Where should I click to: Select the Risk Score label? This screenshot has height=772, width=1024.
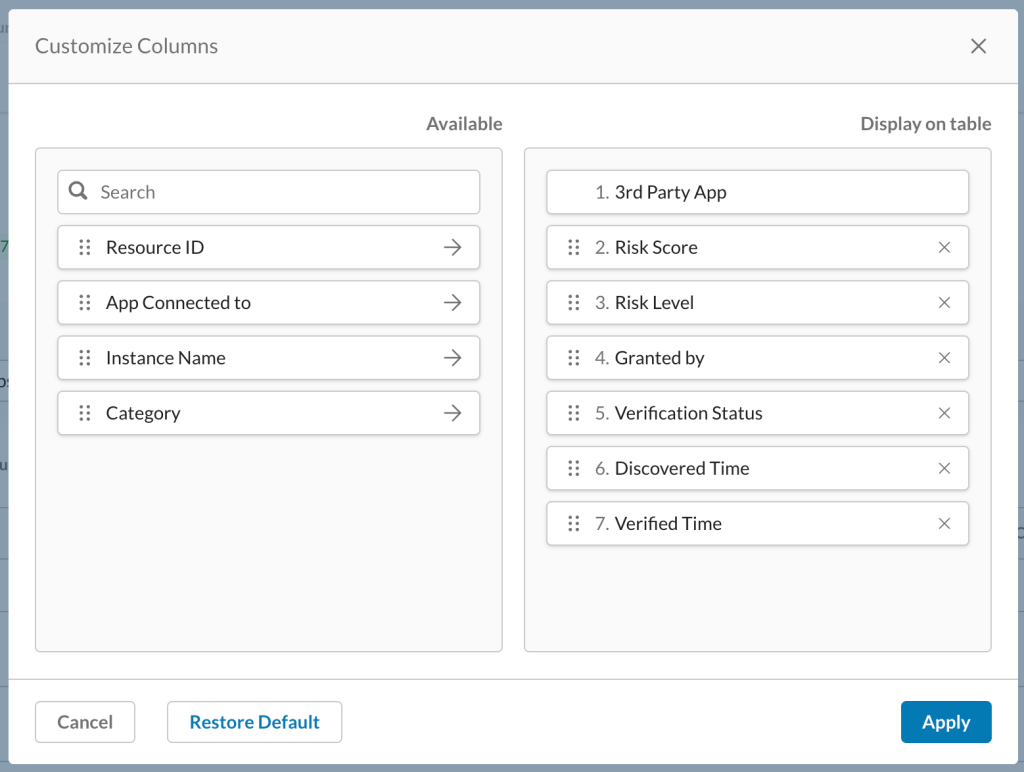pyautogui.click(x=656, y=248)
